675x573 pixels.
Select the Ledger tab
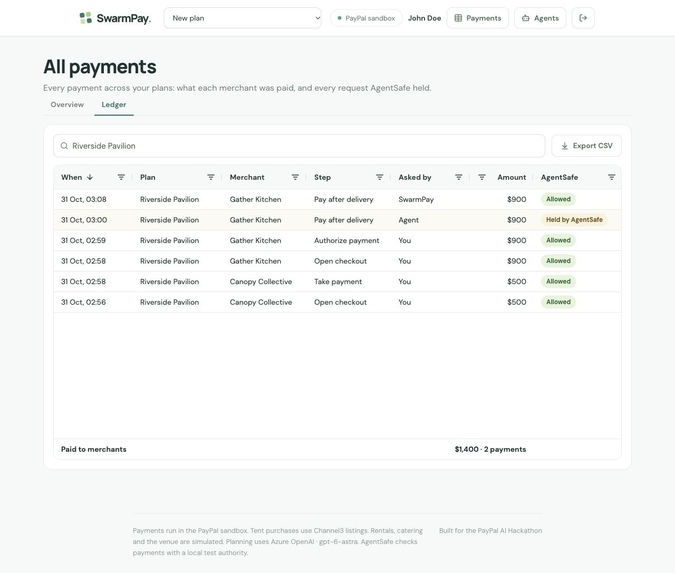pos(114,105)
